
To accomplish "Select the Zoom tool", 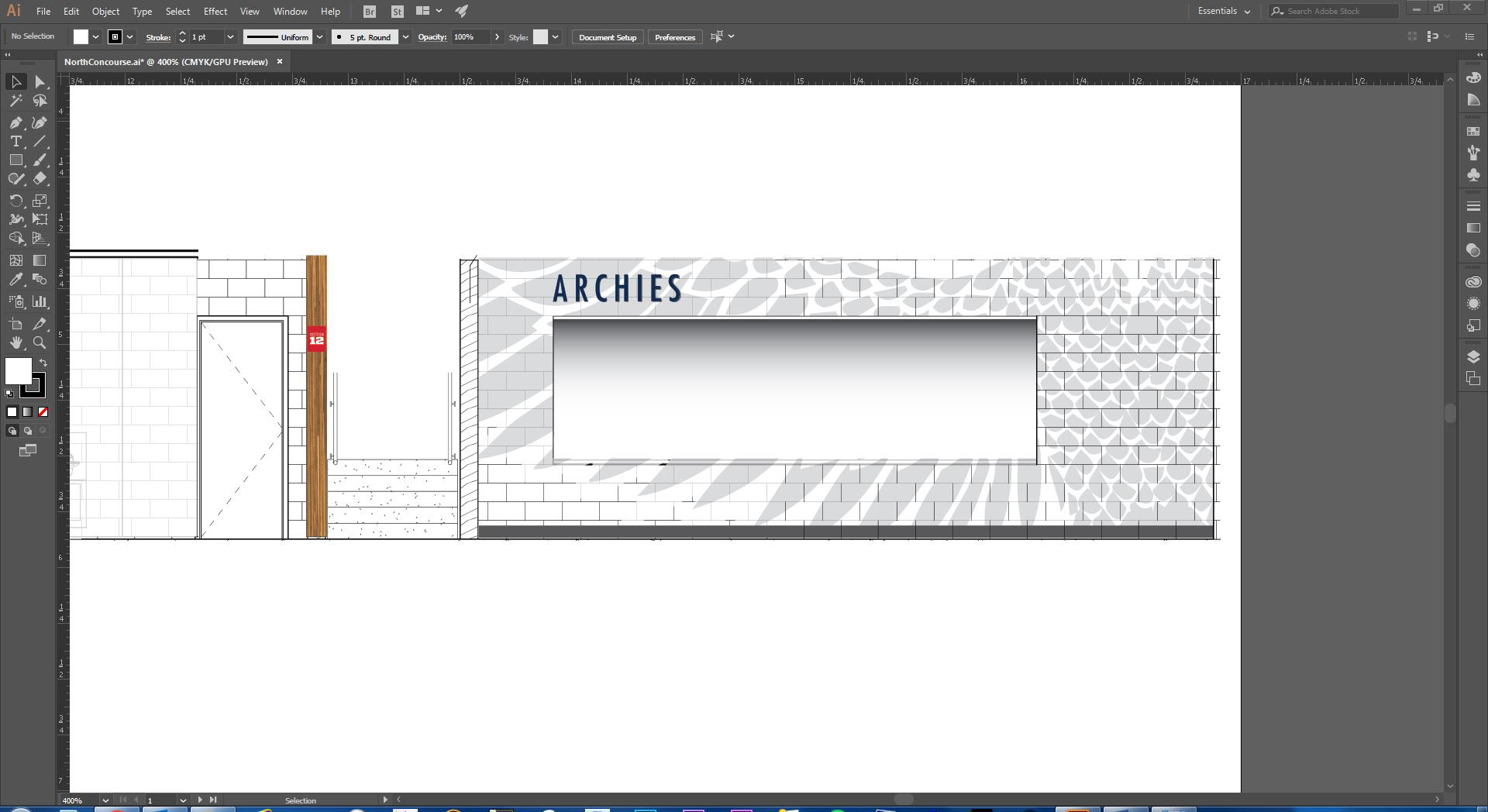I will pyautogui.click(x=40, y=342).
